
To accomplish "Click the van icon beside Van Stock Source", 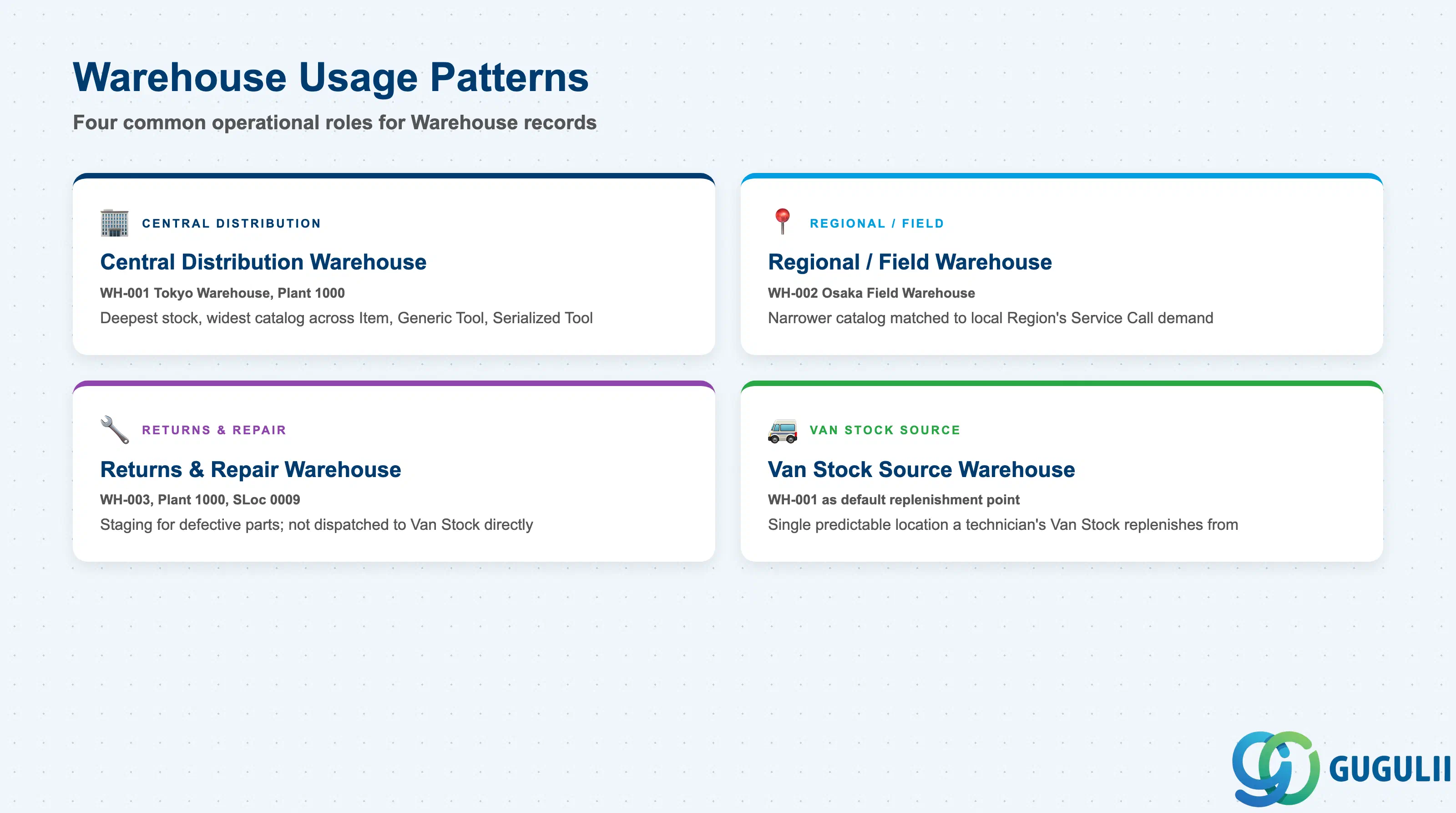I will pyautogui.click(x=782, y=431).
